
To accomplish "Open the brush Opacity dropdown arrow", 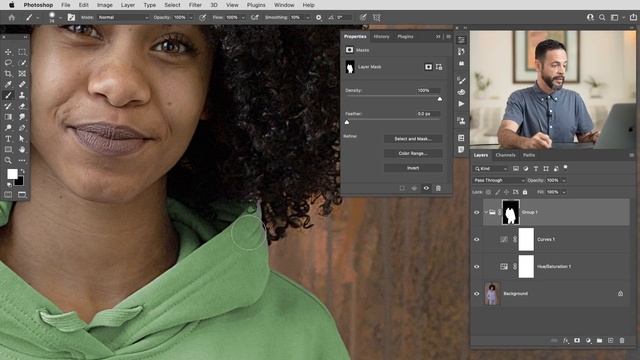I will [191, 18].
